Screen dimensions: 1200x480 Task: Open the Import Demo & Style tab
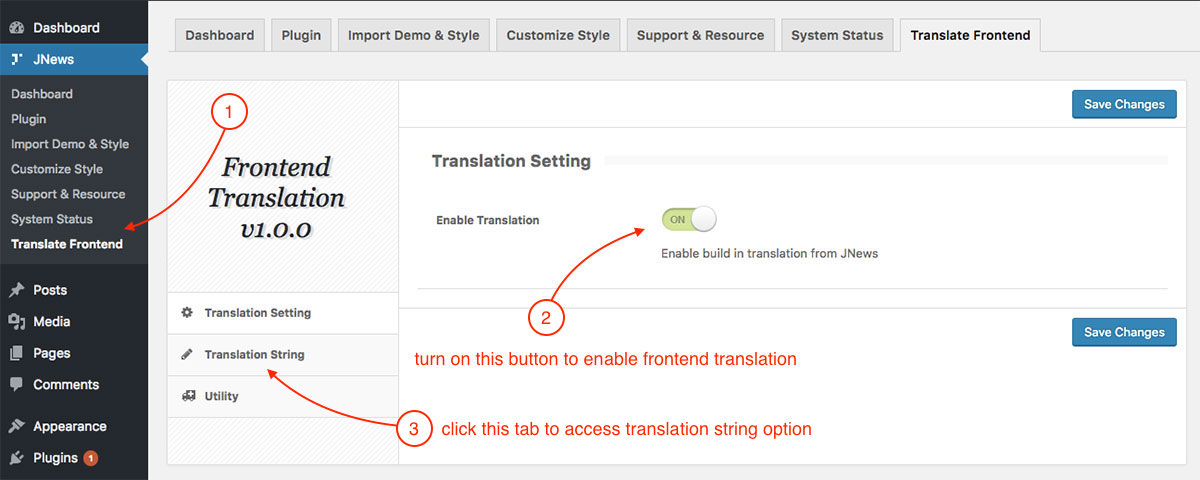coord(413,35)
